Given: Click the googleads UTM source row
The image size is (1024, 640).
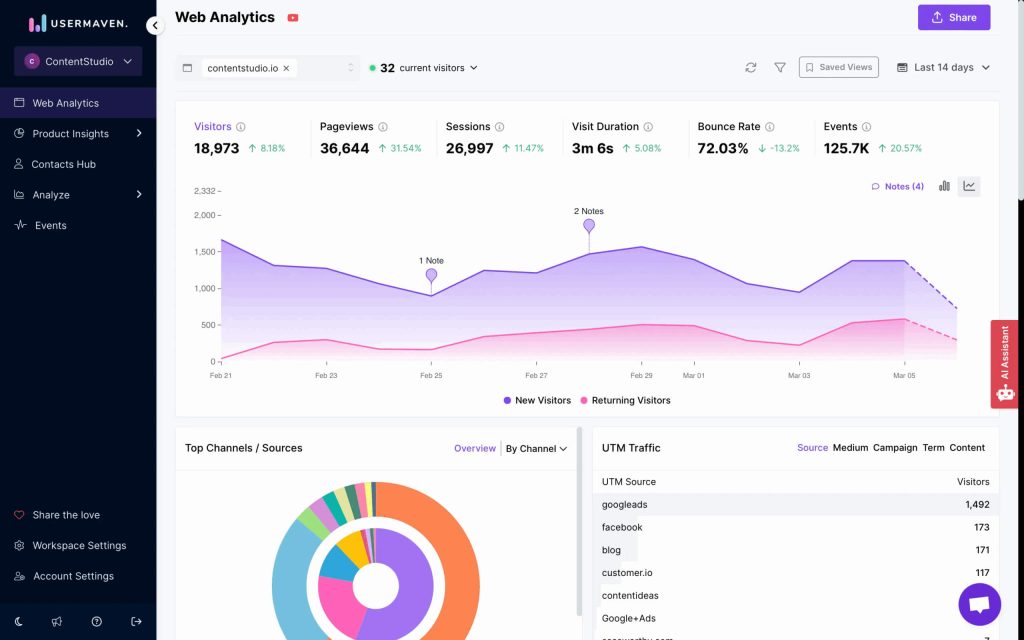Looking at the screenshot, I should 795,504.
